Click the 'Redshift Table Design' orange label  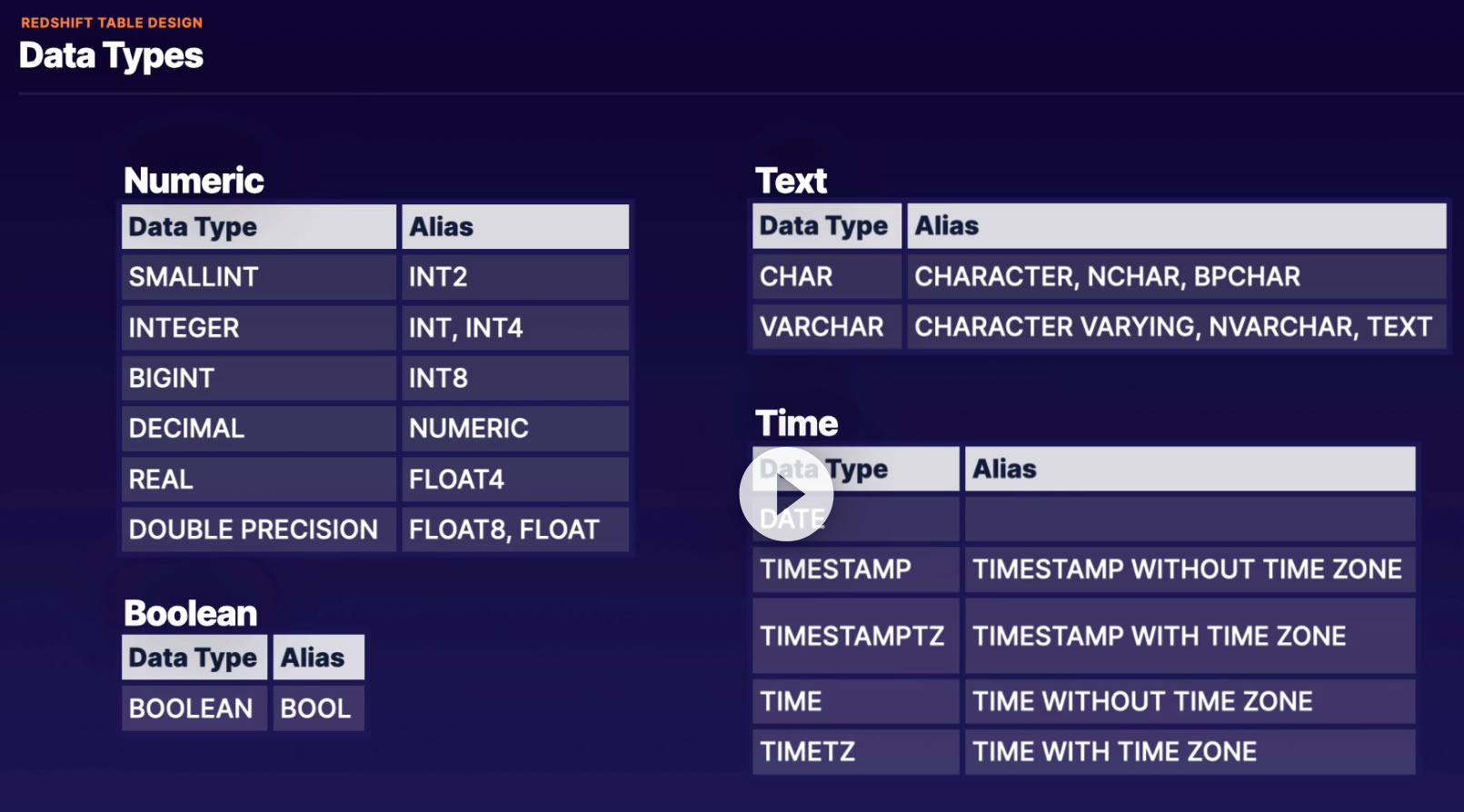112,23
